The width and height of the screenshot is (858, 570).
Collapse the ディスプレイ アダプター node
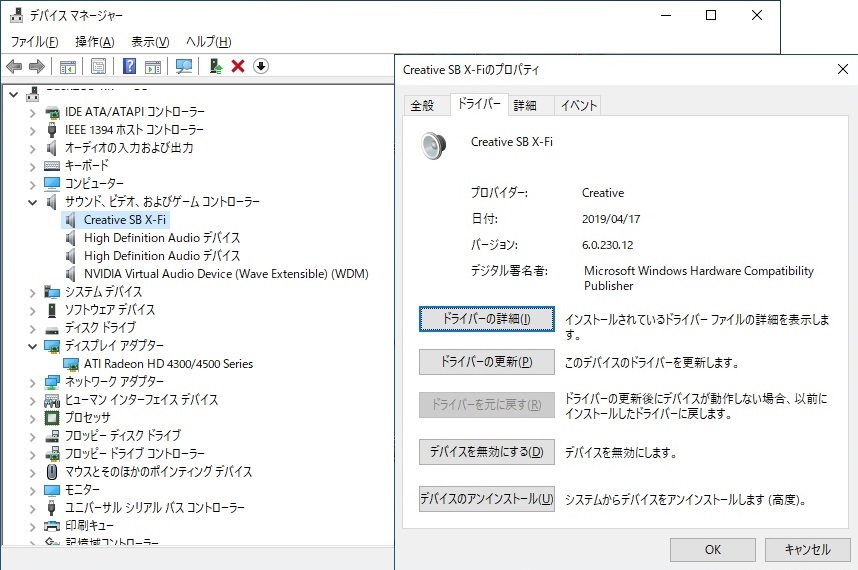32,346
